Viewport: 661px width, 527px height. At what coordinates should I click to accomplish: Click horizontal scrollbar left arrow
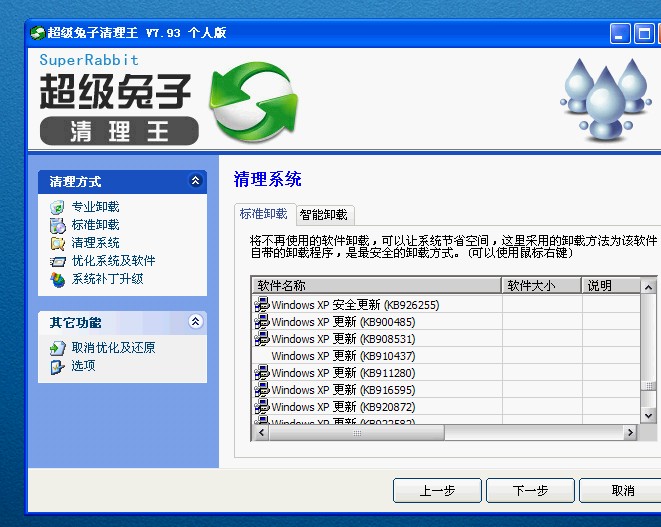261,433
